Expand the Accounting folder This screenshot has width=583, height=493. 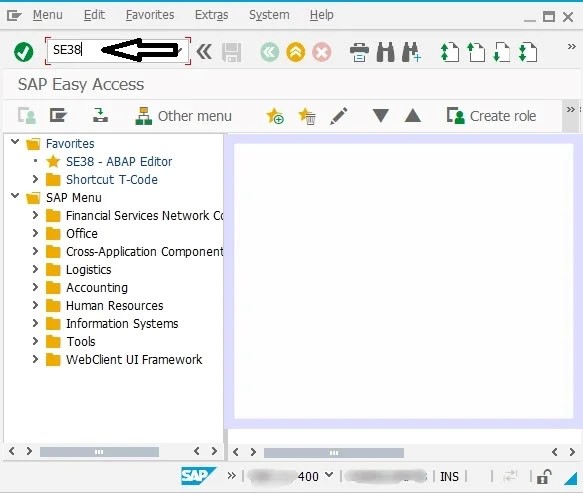coord(35,287)
